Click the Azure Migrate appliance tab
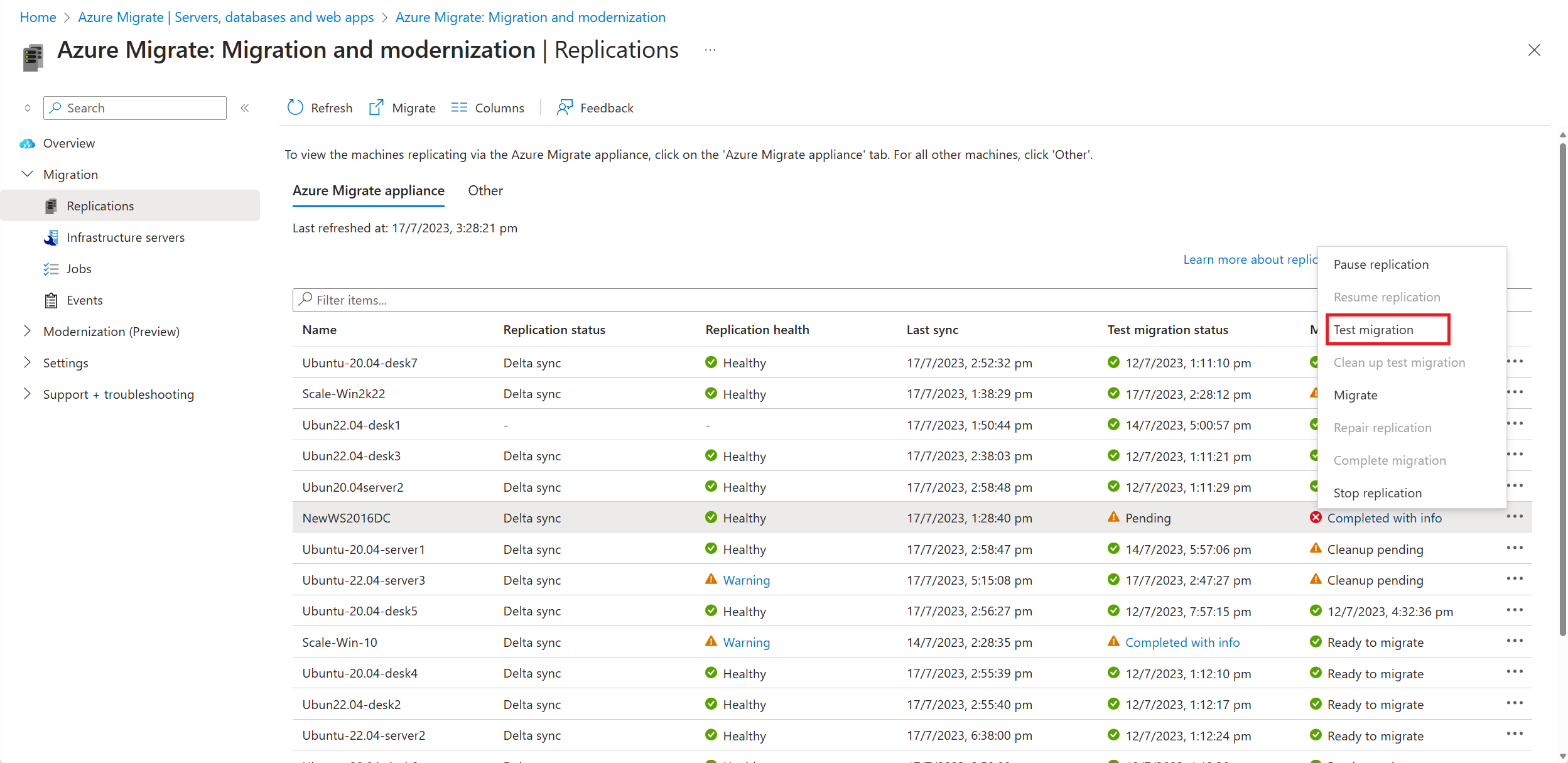The image size is (1568, 763). [368, 189]
